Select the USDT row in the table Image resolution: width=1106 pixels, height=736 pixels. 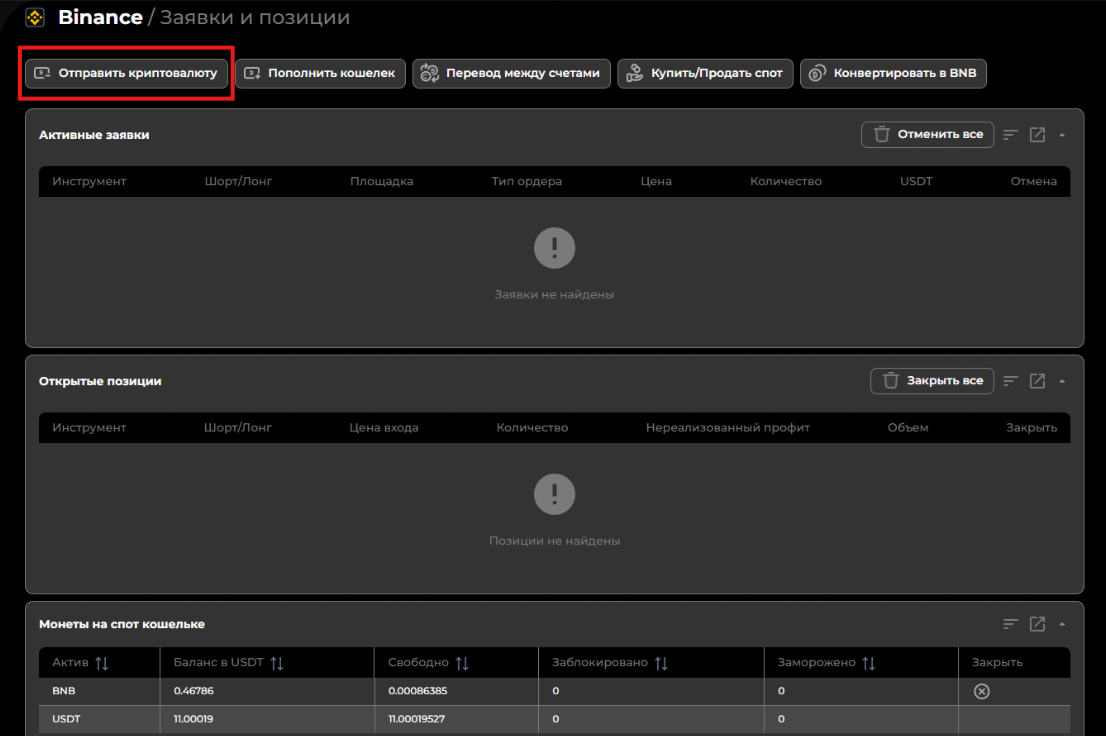pos(66,718)
